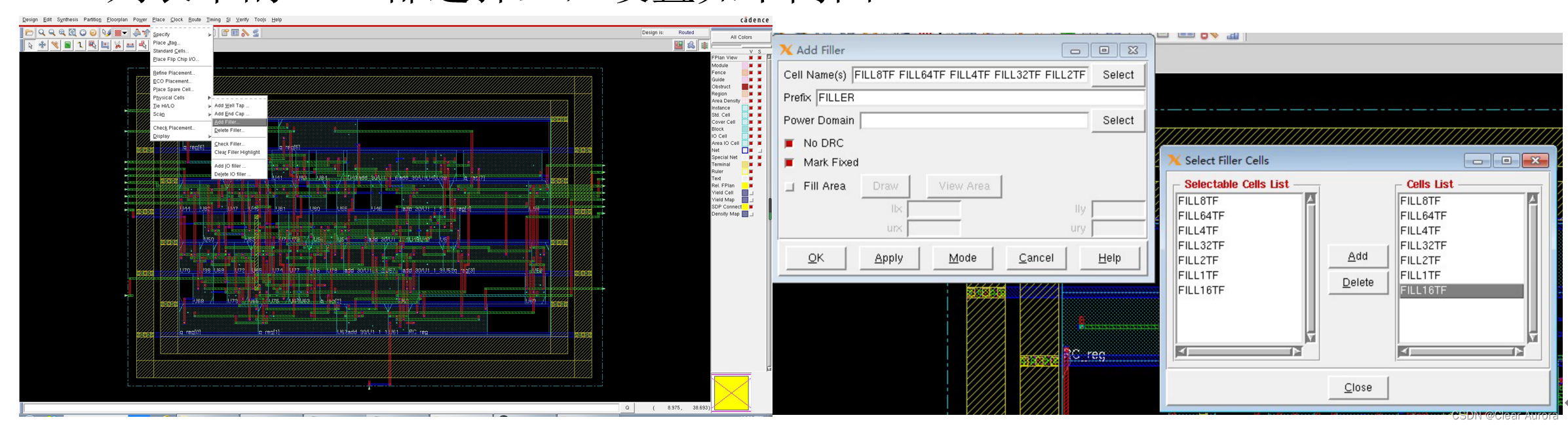Click the zoom out magnifier icon
The image size is (1568, 426).
(x=52, y=33)
